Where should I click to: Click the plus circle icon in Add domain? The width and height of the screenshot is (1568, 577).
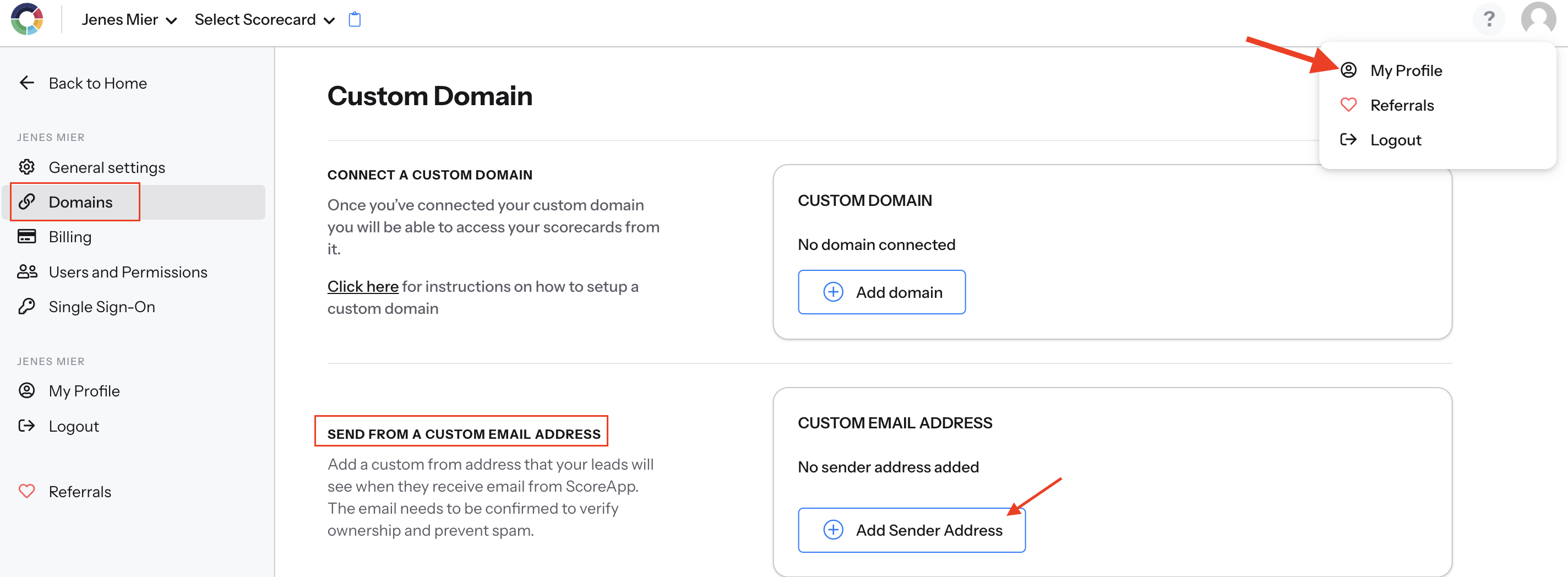[832, 292]
